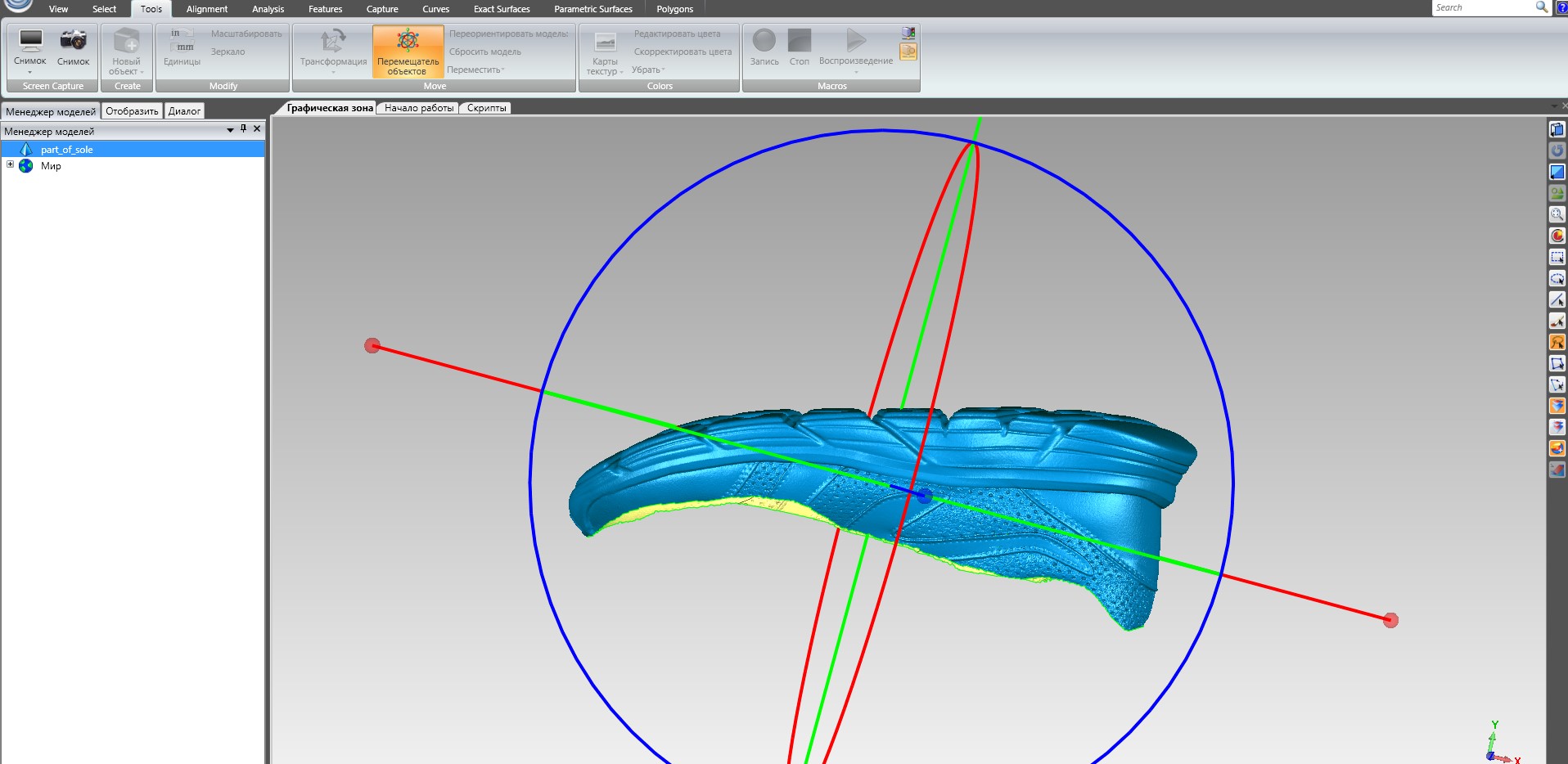Expand the Воспроизведение dropdown arrow
Screen dimensions: 1568x764
[856, 72]
